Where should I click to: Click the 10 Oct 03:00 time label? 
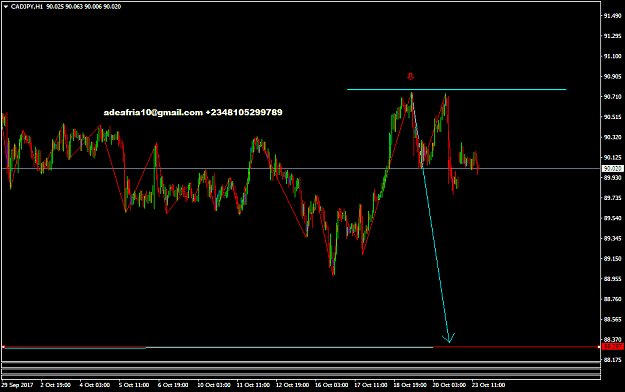[214, 385]
